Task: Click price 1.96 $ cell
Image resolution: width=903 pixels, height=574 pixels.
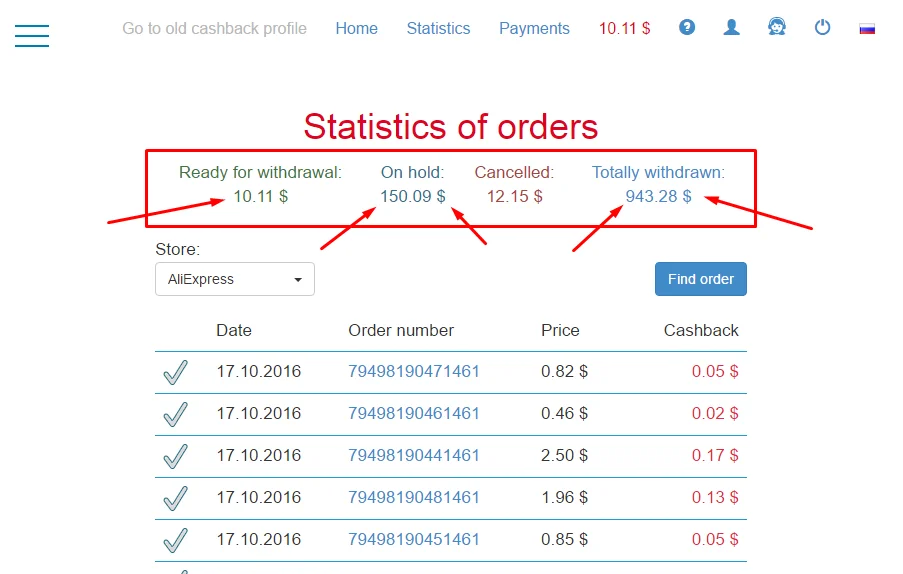Action: [x=564, y=497]
